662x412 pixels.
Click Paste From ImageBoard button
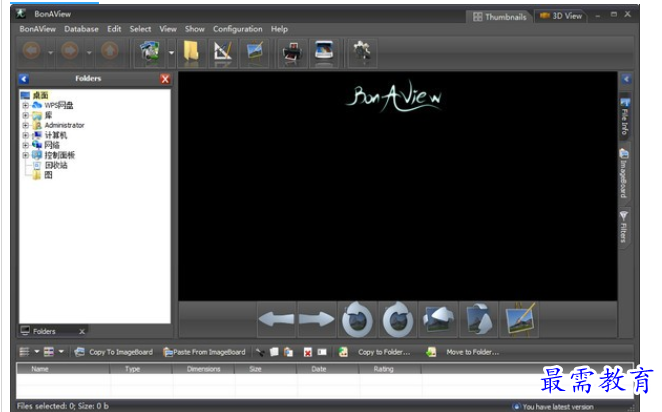tap(204, 352)
